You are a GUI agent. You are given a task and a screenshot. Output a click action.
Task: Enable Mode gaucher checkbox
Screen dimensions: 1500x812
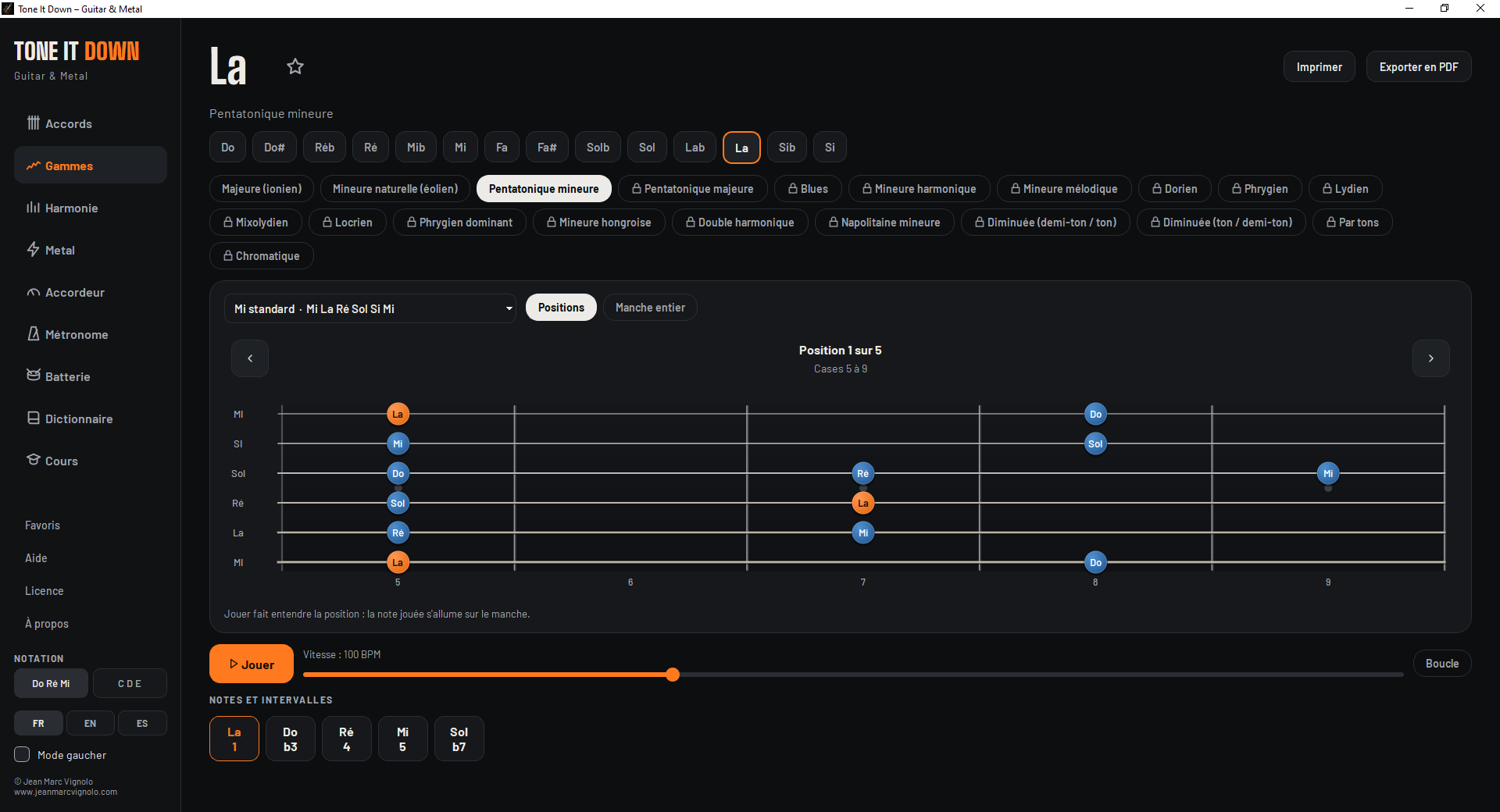[x=22, y=754]
